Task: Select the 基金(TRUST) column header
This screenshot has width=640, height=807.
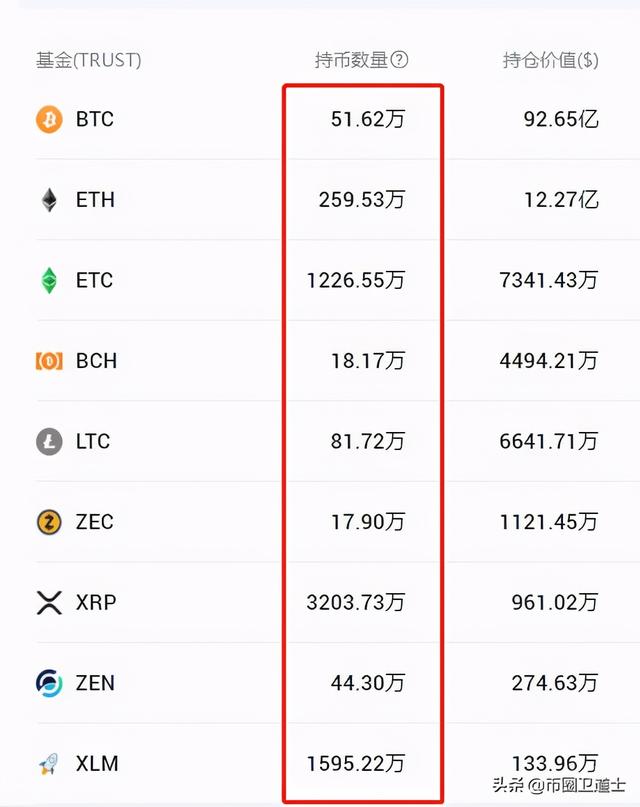Action: pos(89,60)
